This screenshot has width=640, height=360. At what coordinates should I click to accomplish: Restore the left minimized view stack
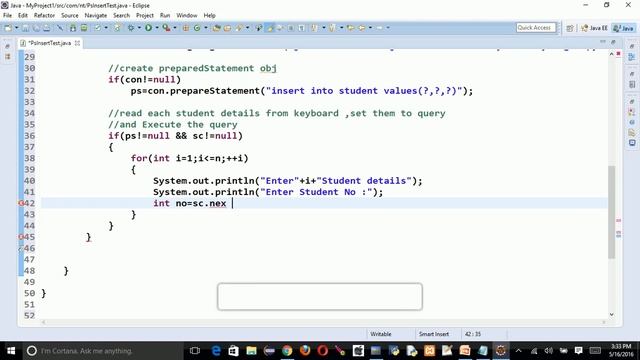point(7,47)
